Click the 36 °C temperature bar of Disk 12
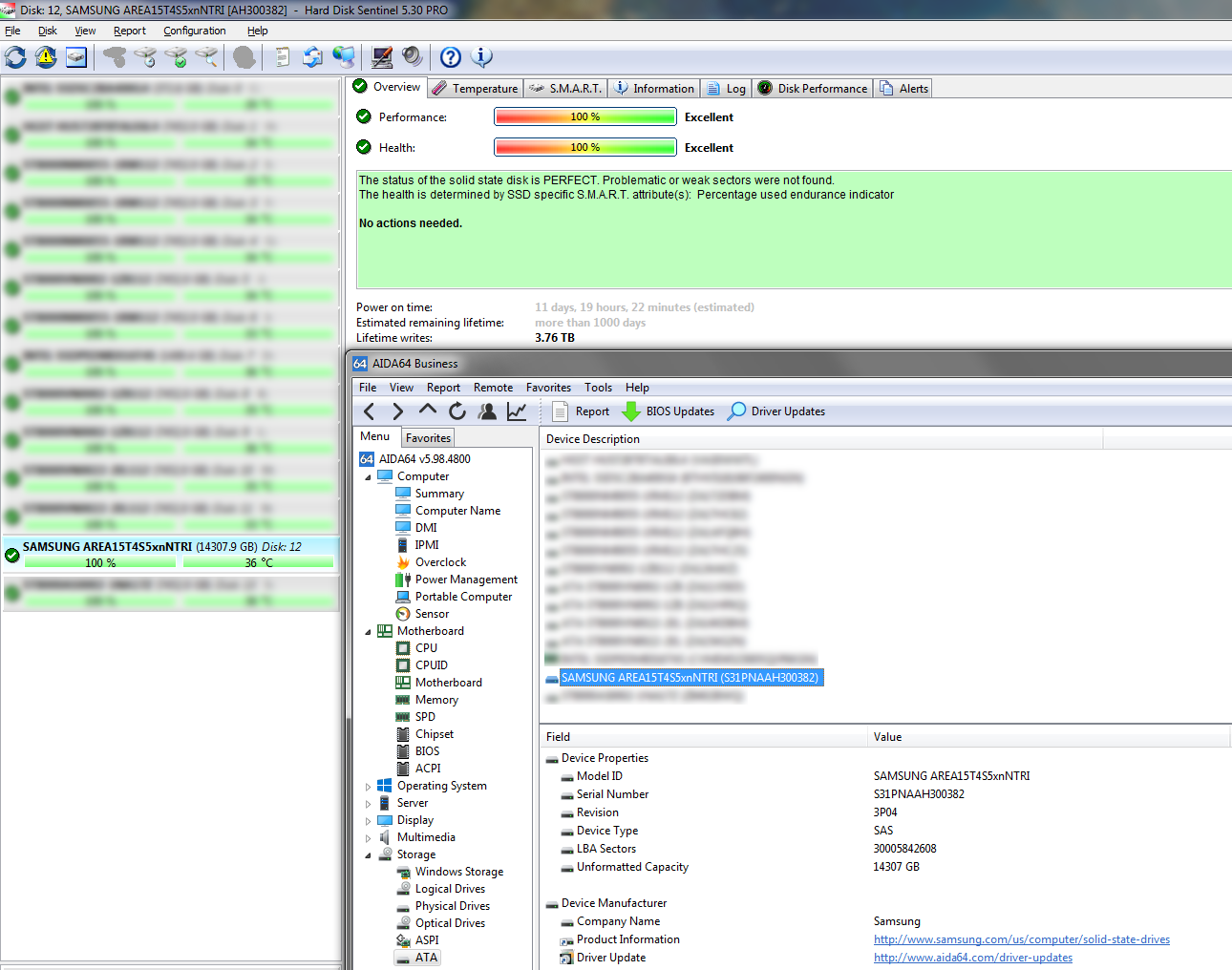 [x=258, y=562]
